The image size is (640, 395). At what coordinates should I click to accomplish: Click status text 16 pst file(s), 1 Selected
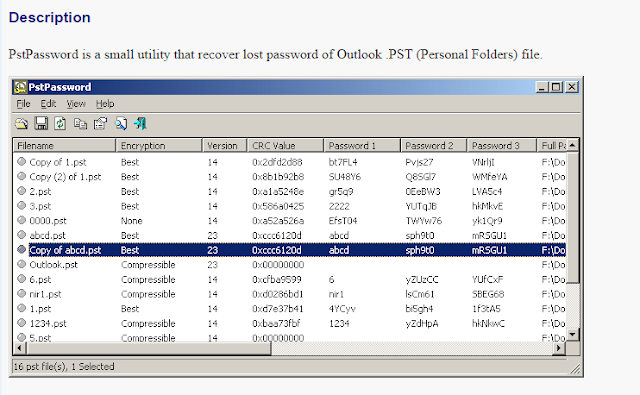[x=64, y=366]
